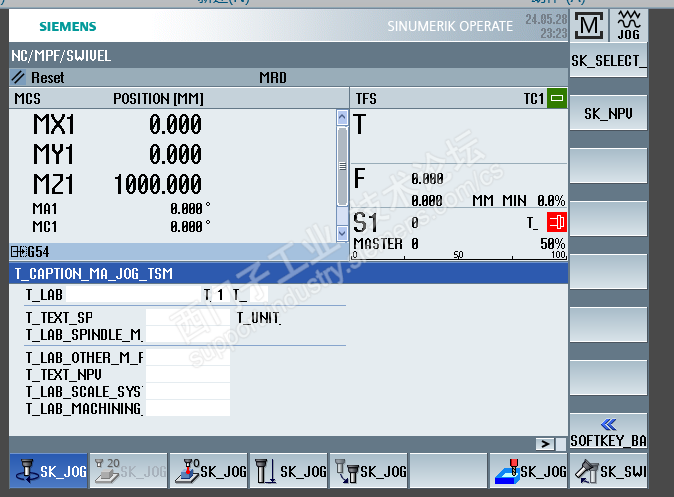Click the T_LAB tool name input field
Image resolution: width=674 pixels, height=497 pixels.
[133, 295]
